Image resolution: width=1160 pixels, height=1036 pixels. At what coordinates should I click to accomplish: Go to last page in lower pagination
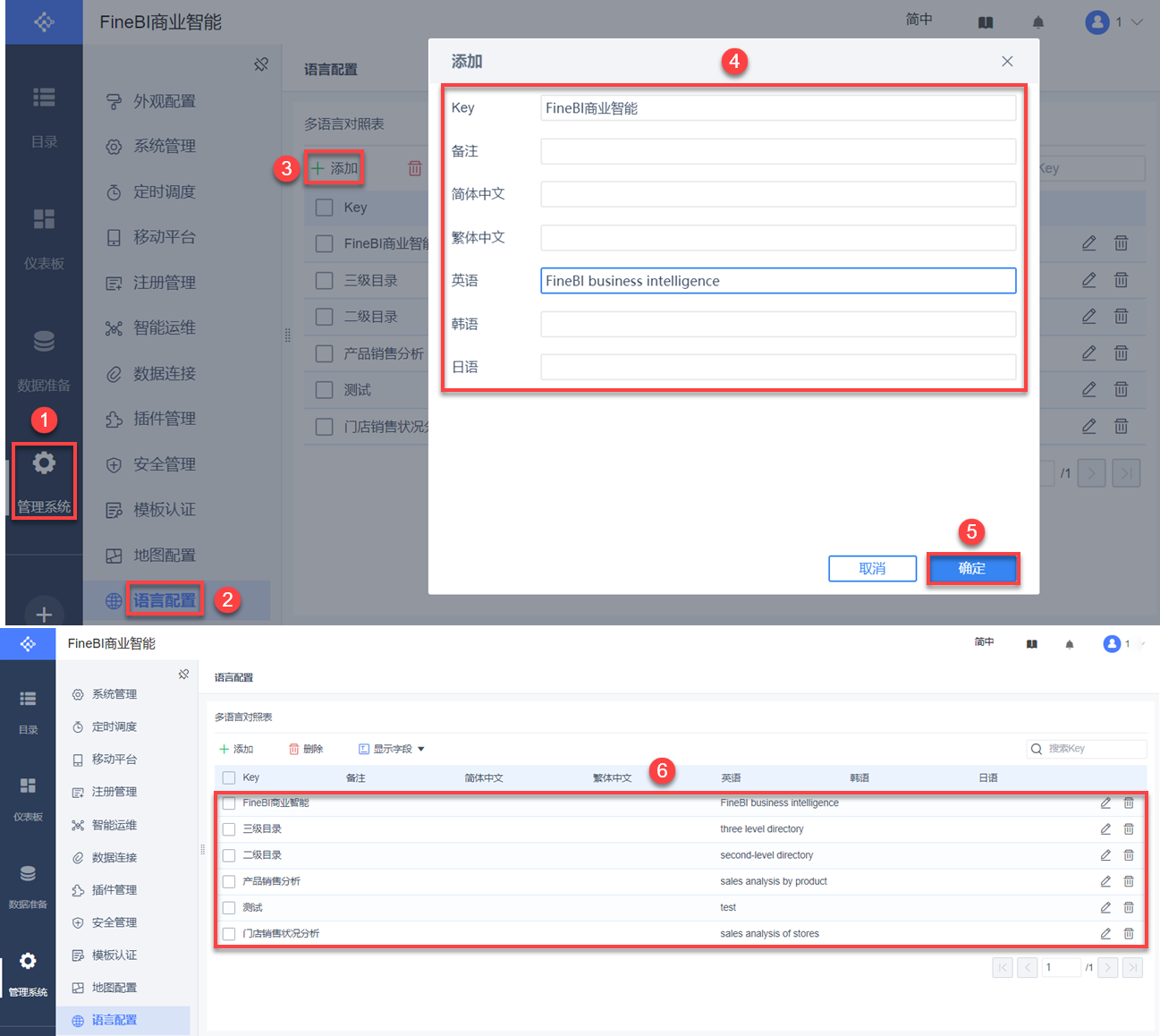pyautogui.click(x=1133, y=967)
